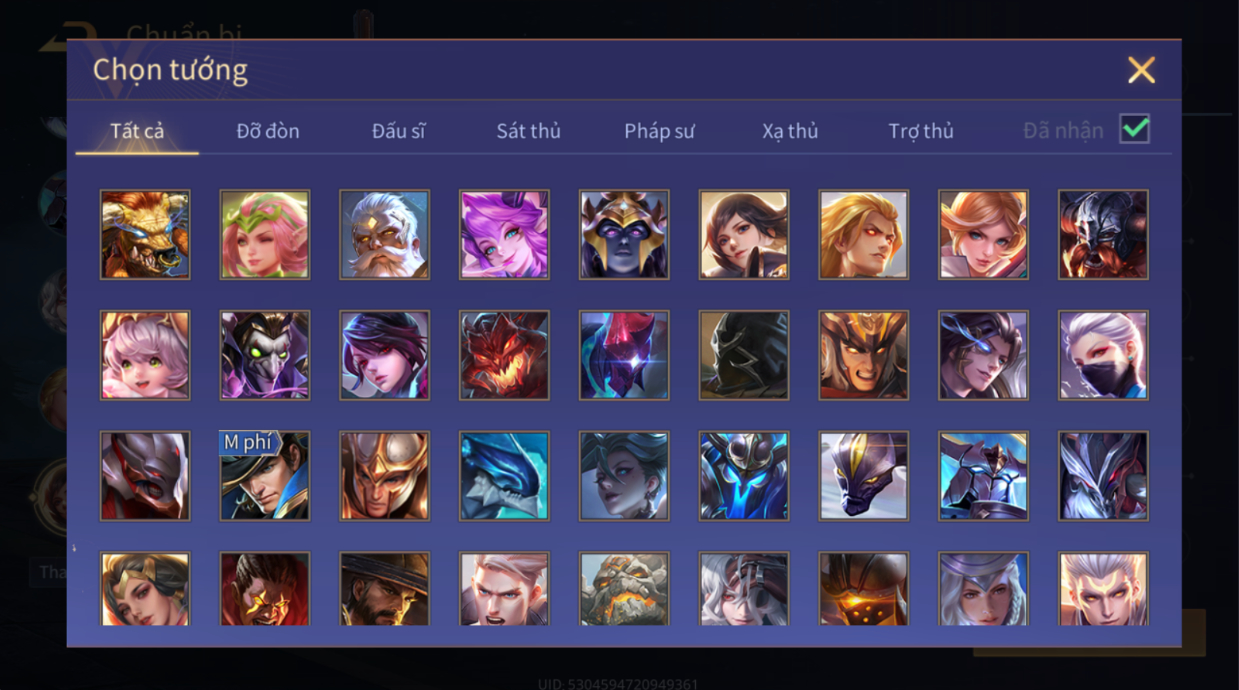Select the green-eyed plague mask hero

click(x=265, y=355)
